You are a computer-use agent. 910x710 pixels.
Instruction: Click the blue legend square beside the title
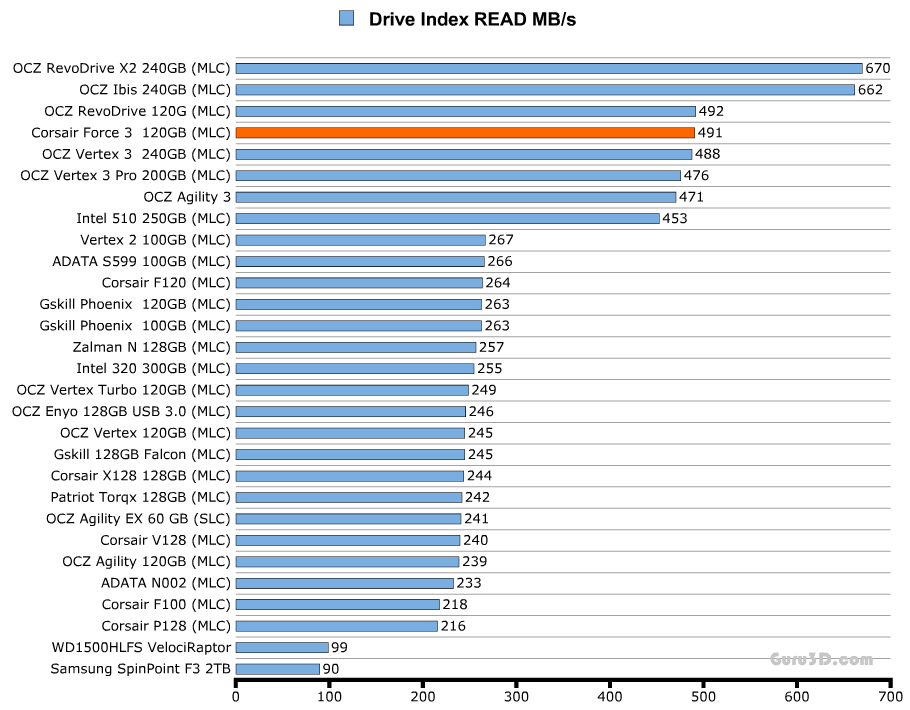tap(346, 18)
